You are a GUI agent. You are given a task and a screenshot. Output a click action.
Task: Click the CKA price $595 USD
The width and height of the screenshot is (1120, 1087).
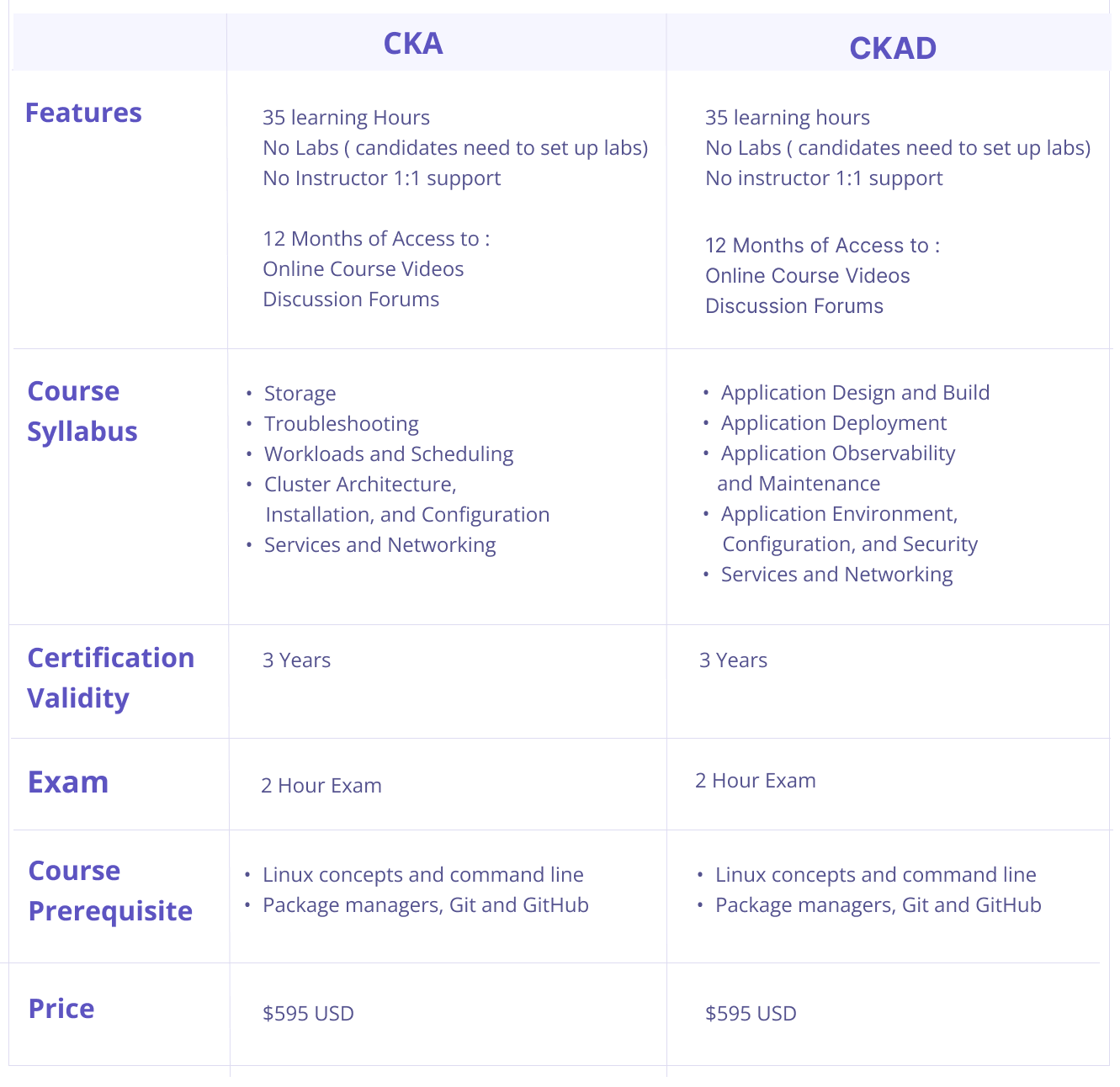[x=308, y=1013]
